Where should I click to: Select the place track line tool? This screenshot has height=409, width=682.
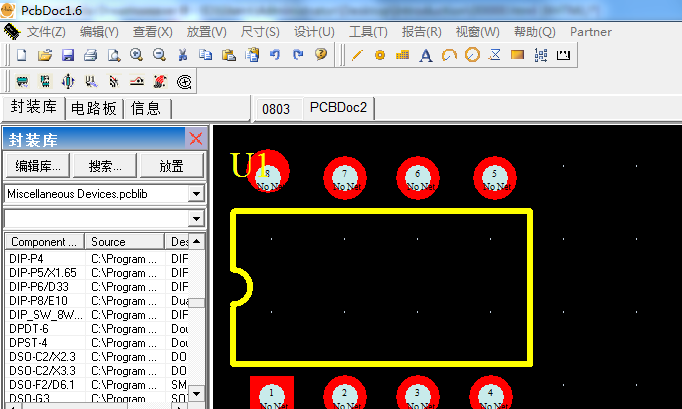pyautogui.click(x=357, y=55)
